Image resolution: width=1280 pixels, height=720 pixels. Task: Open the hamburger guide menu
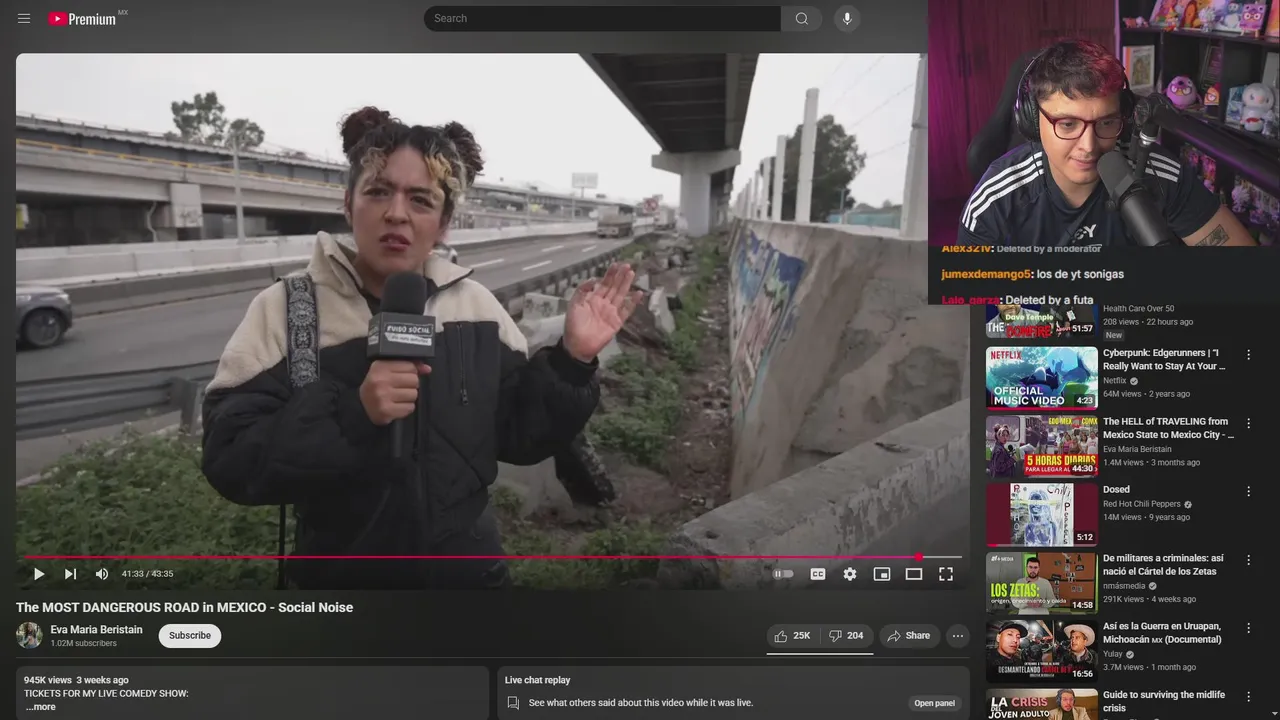[24, 19]
